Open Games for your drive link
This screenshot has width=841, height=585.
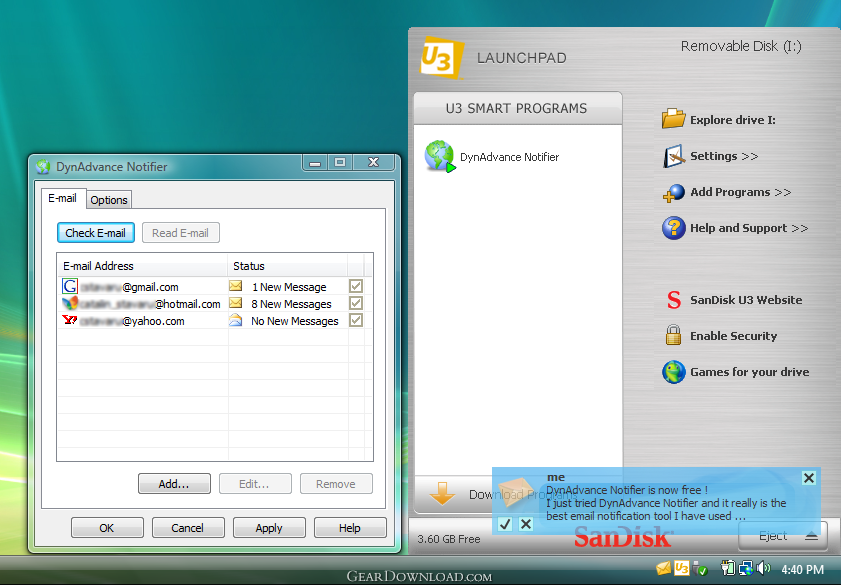tap(749, 372)
